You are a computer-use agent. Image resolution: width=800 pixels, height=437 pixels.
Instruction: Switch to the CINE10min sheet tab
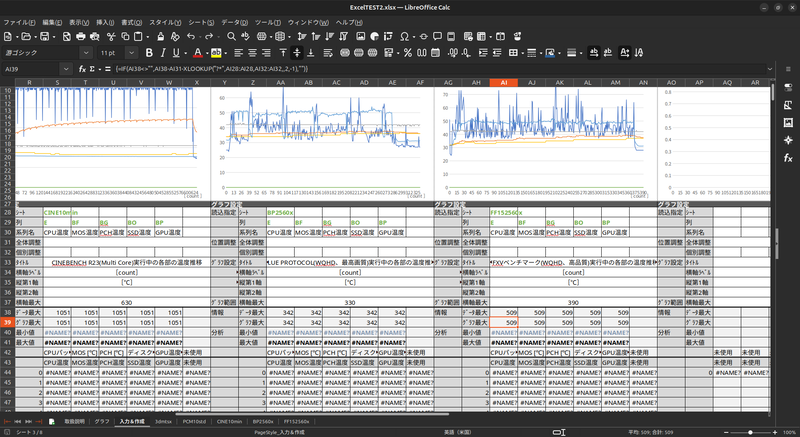(x=229, y=423)
